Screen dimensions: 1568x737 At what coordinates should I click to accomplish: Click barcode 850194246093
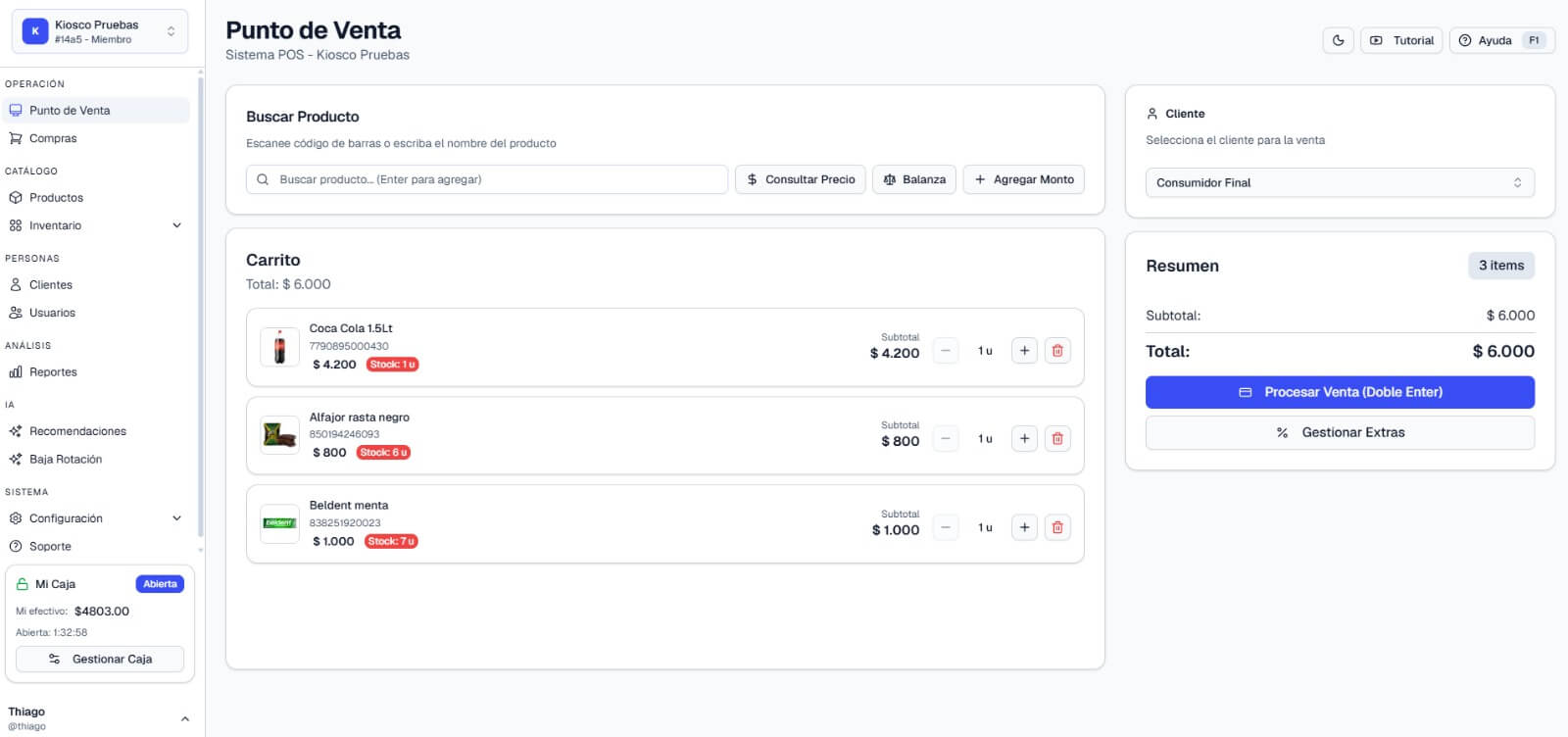(344, 435)
